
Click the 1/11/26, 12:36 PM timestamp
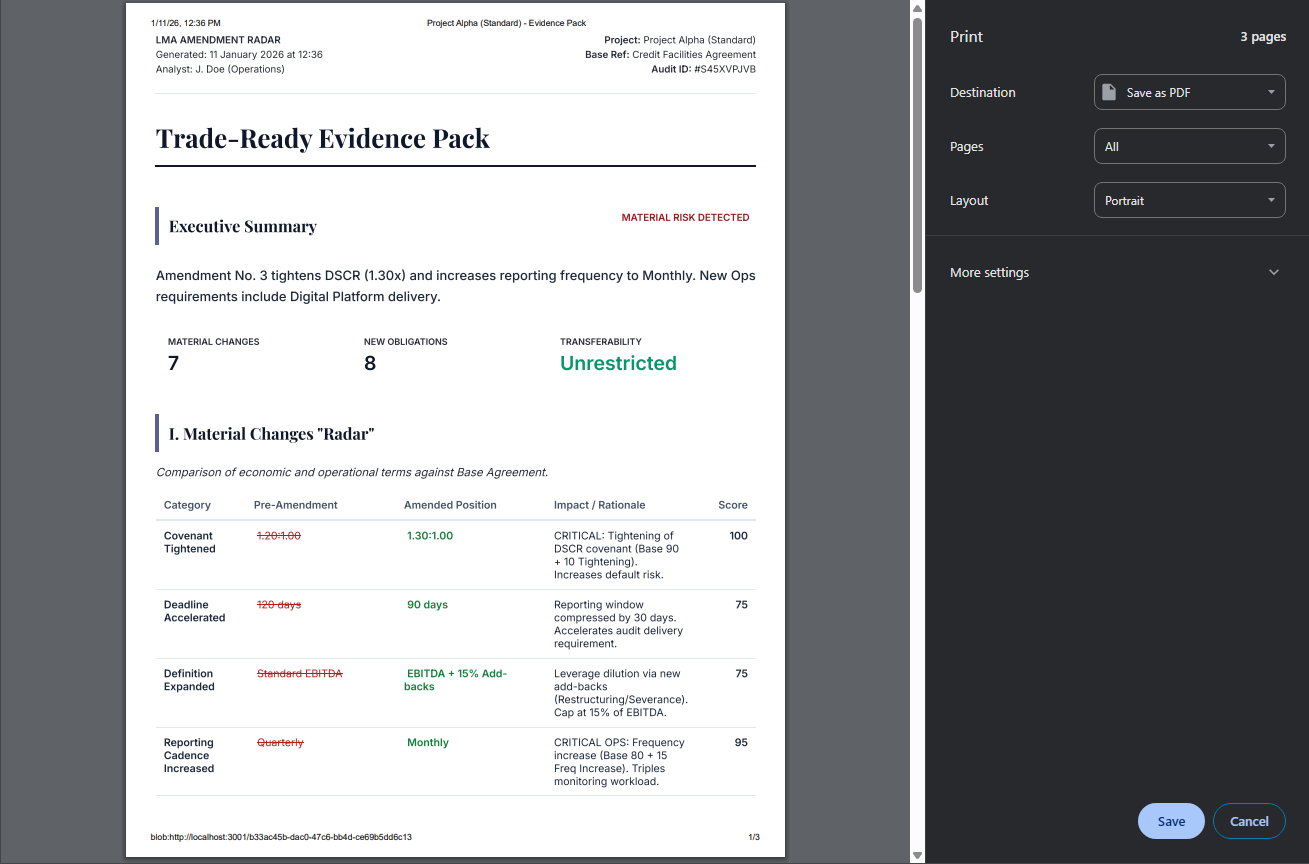186,22
